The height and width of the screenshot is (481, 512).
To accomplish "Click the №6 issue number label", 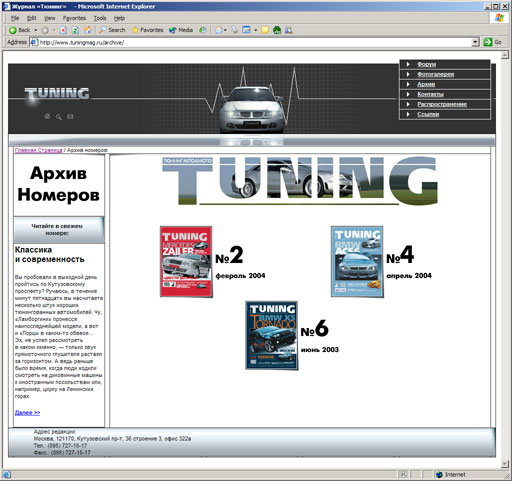I will point(314,329).
